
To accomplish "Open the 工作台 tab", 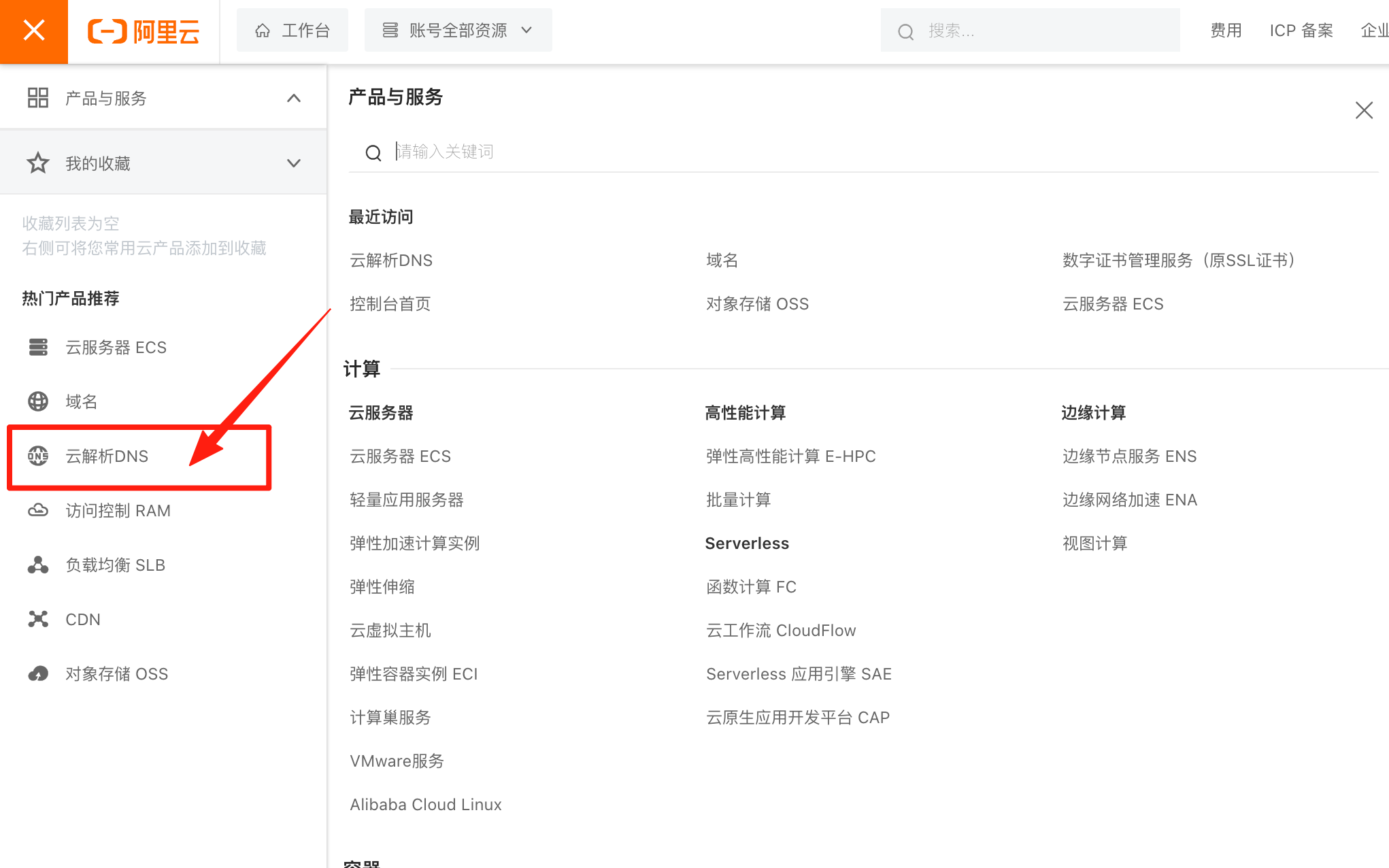I will coord(292,31).
